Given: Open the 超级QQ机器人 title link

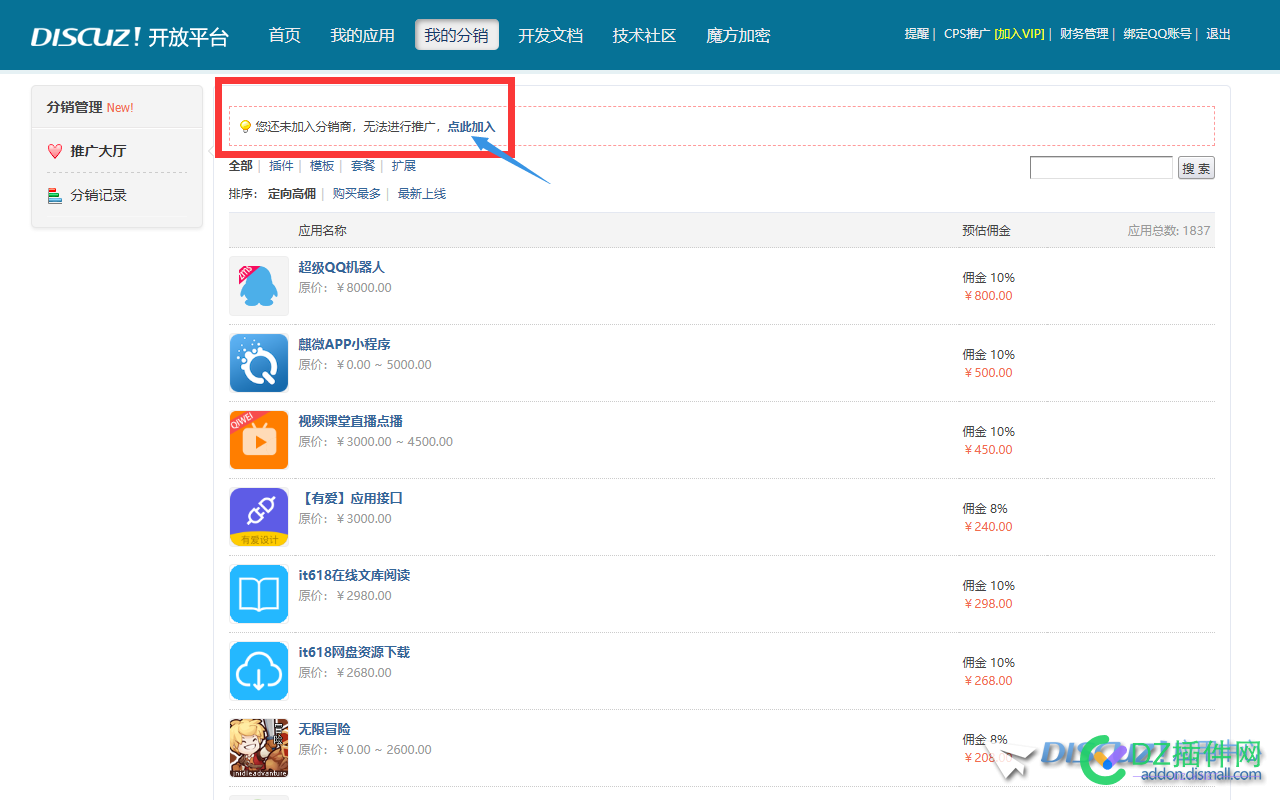Looking at the screenshot, I should coord(341,267).
